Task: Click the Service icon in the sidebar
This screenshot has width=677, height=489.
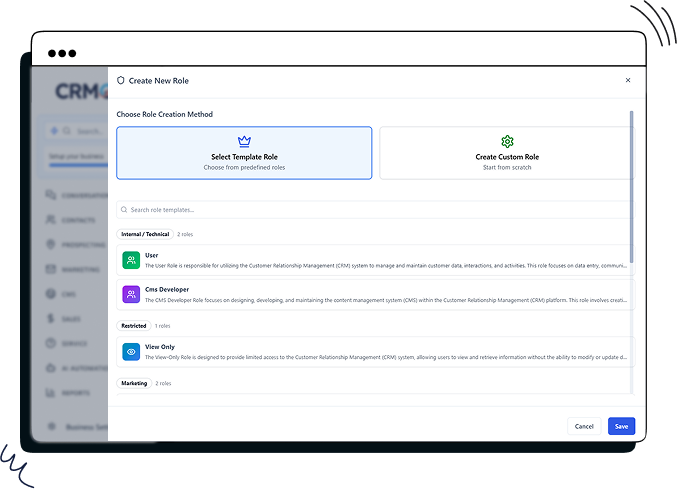Action: click(x=51, y=343)
